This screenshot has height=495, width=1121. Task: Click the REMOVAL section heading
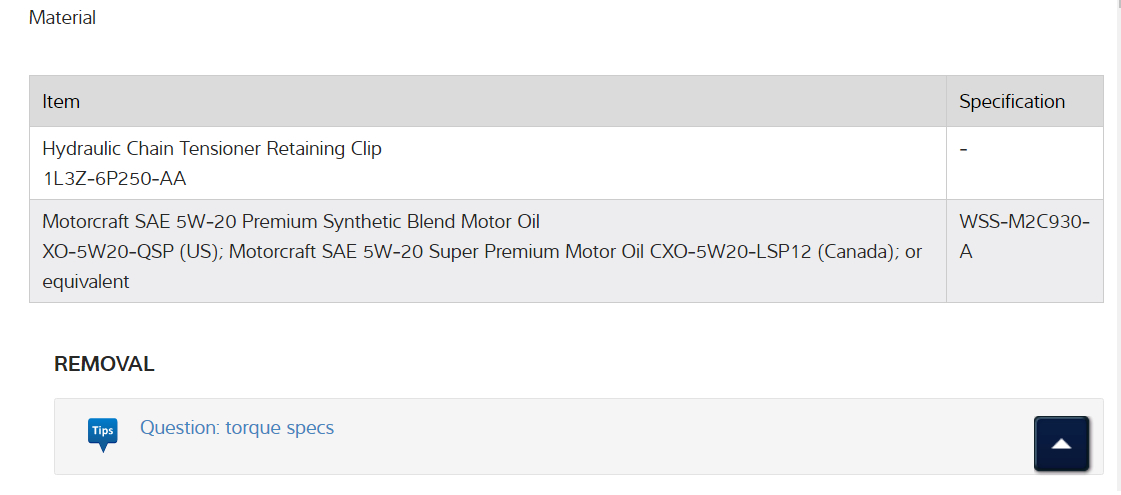(104, 365)
